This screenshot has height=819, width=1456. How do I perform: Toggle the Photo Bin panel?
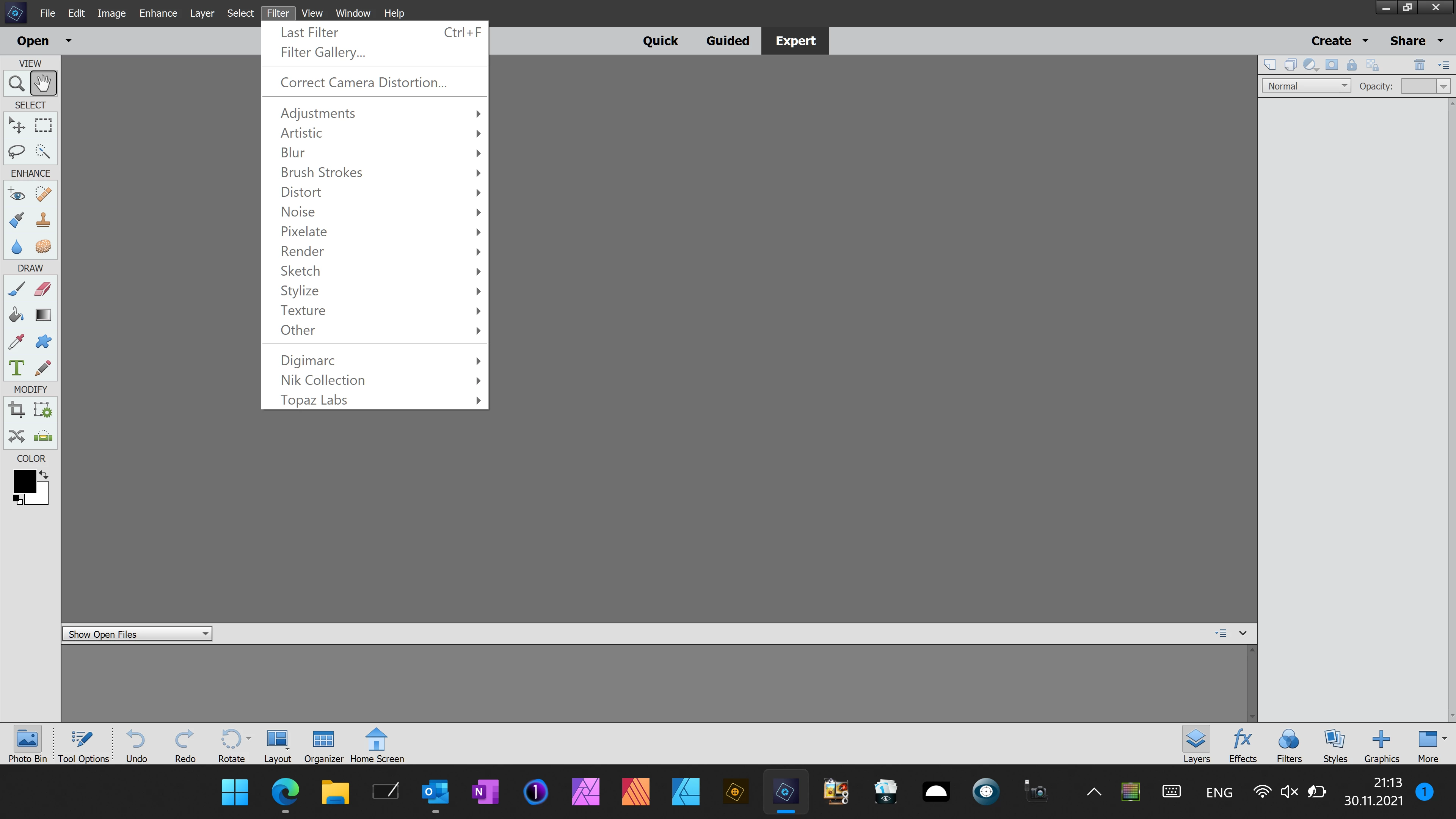coord(27,745)
